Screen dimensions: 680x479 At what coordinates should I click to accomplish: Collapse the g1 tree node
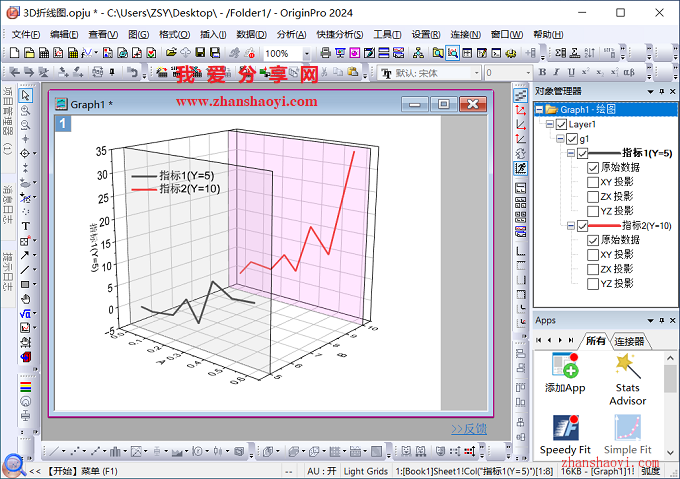click(560, 139)
